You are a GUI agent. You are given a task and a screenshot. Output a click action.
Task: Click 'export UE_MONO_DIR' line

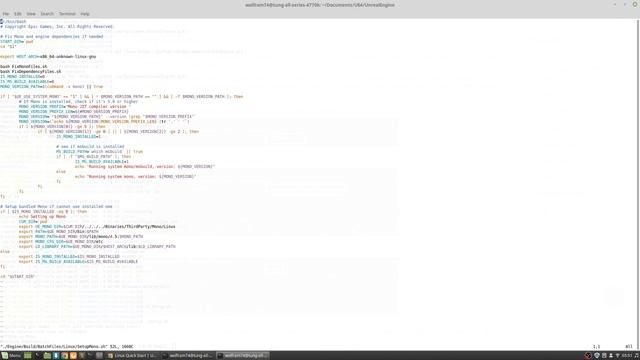pyautogui.click(x=97, y=227)
